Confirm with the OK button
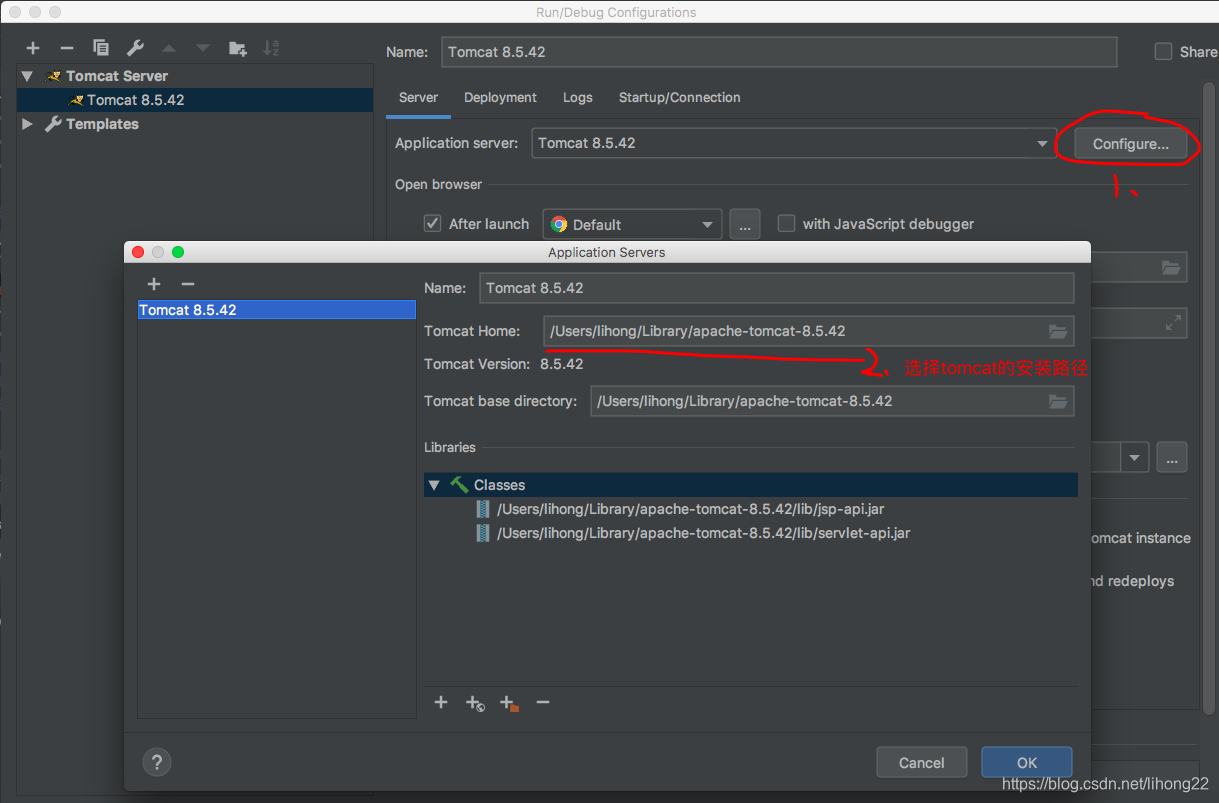 (1026, 761)
